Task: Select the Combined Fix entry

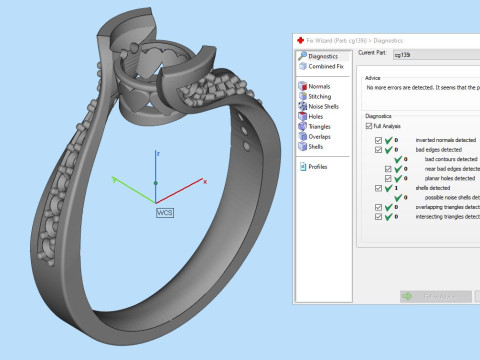Action: tap(326, 66)
